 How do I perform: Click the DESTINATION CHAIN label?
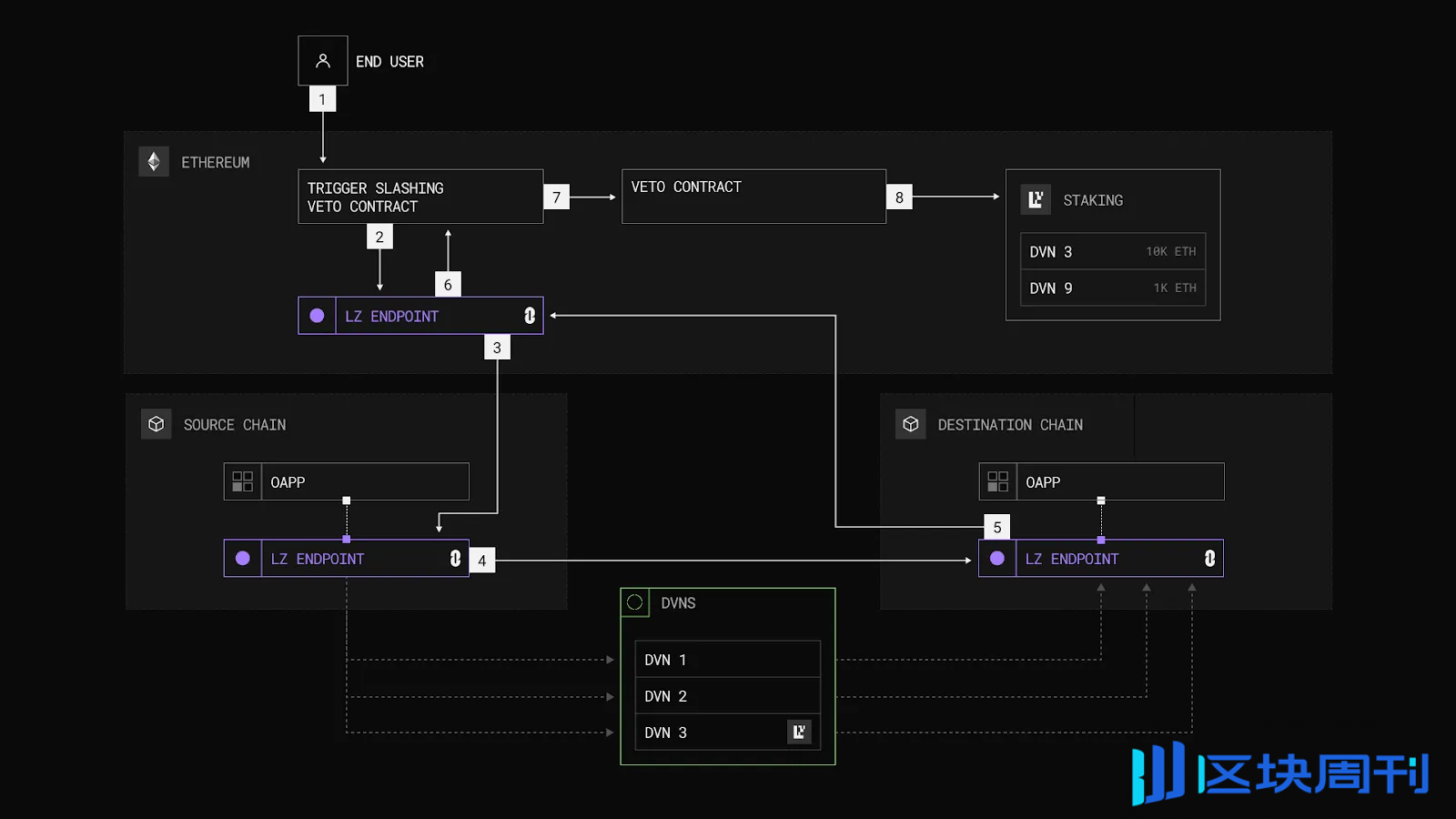[x=1010, y=425]
